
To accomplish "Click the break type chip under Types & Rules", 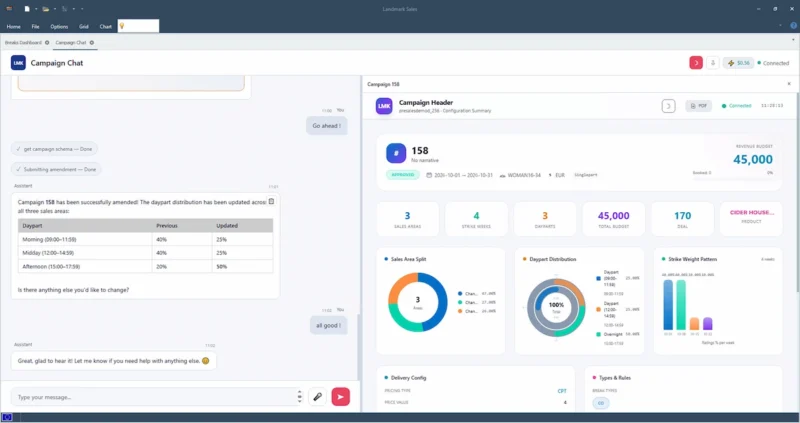I will point(601,403).
